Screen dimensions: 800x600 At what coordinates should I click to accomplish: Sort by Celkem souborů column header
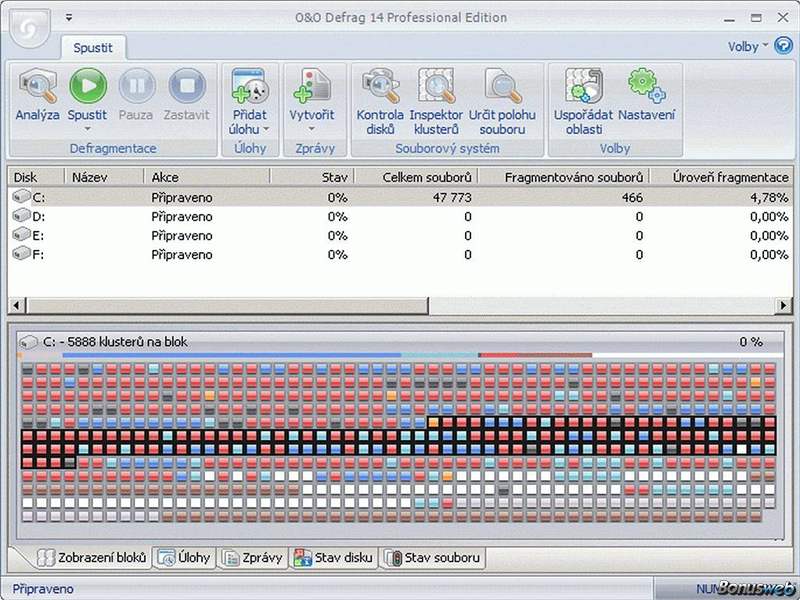(416, 177)
